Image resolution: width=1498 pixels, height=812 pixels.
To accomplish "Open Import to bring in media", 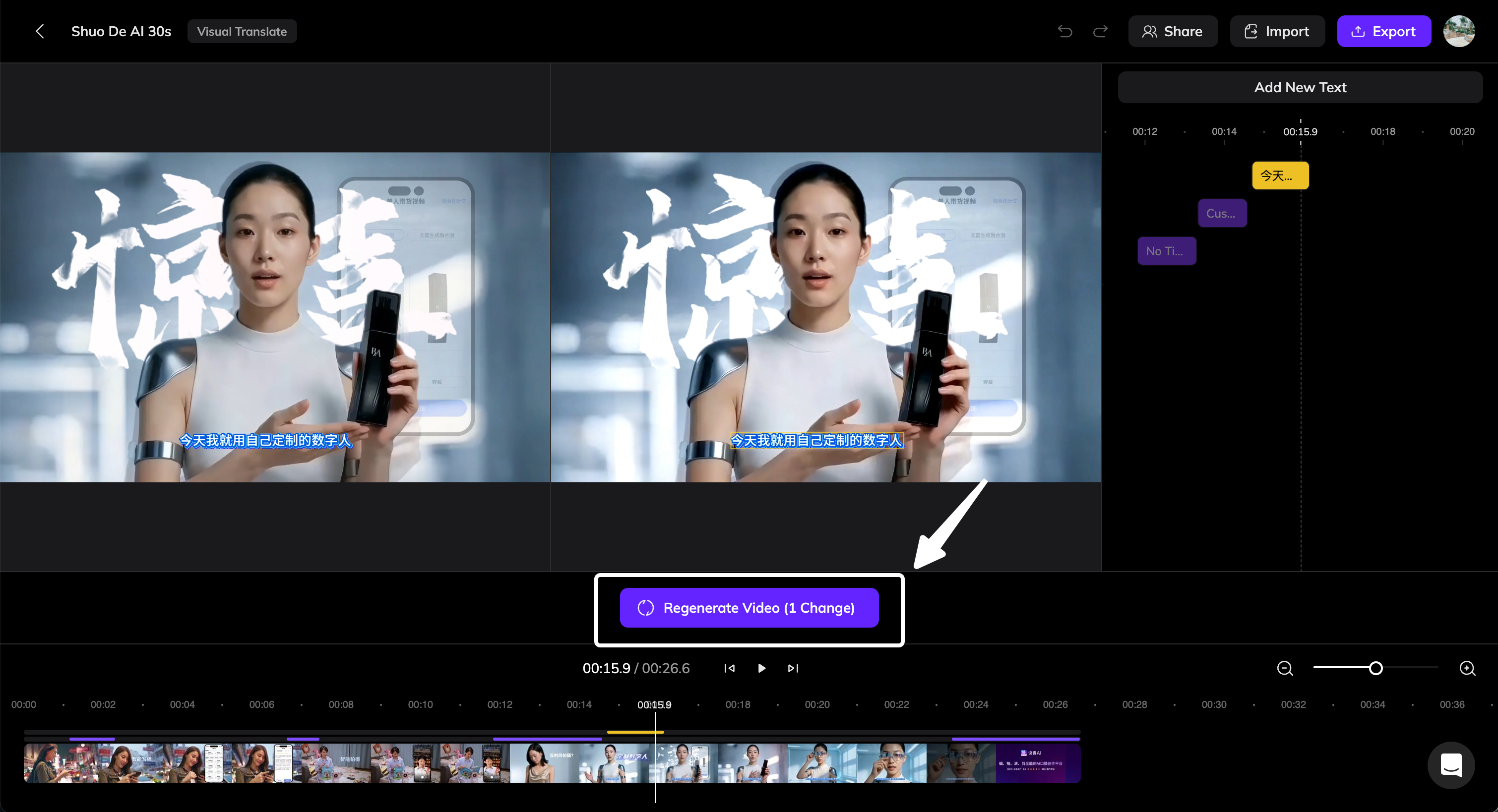I will tap(1277, 31).
